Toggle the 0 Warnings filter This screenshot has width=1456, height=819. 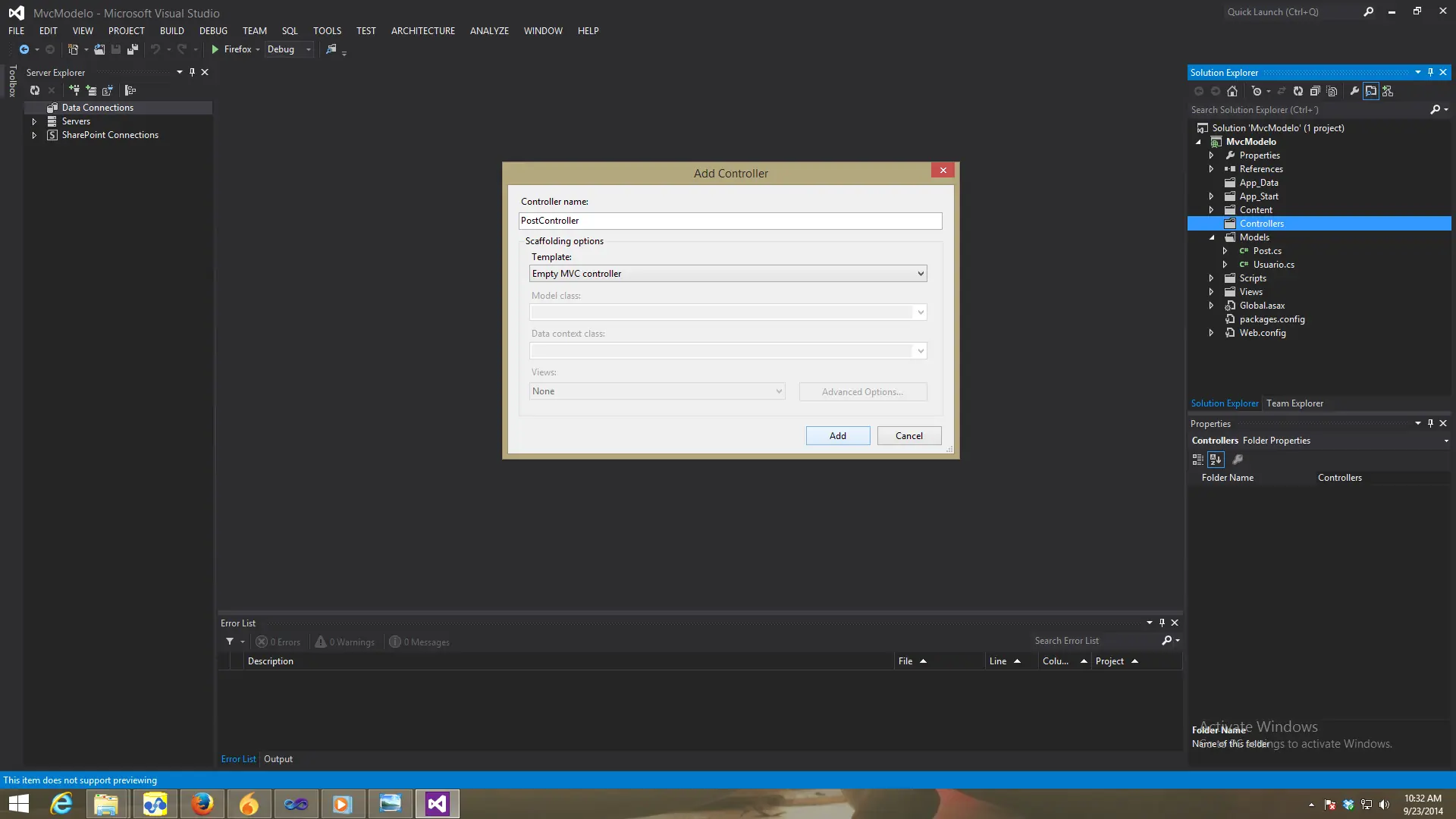click(345, 642)
